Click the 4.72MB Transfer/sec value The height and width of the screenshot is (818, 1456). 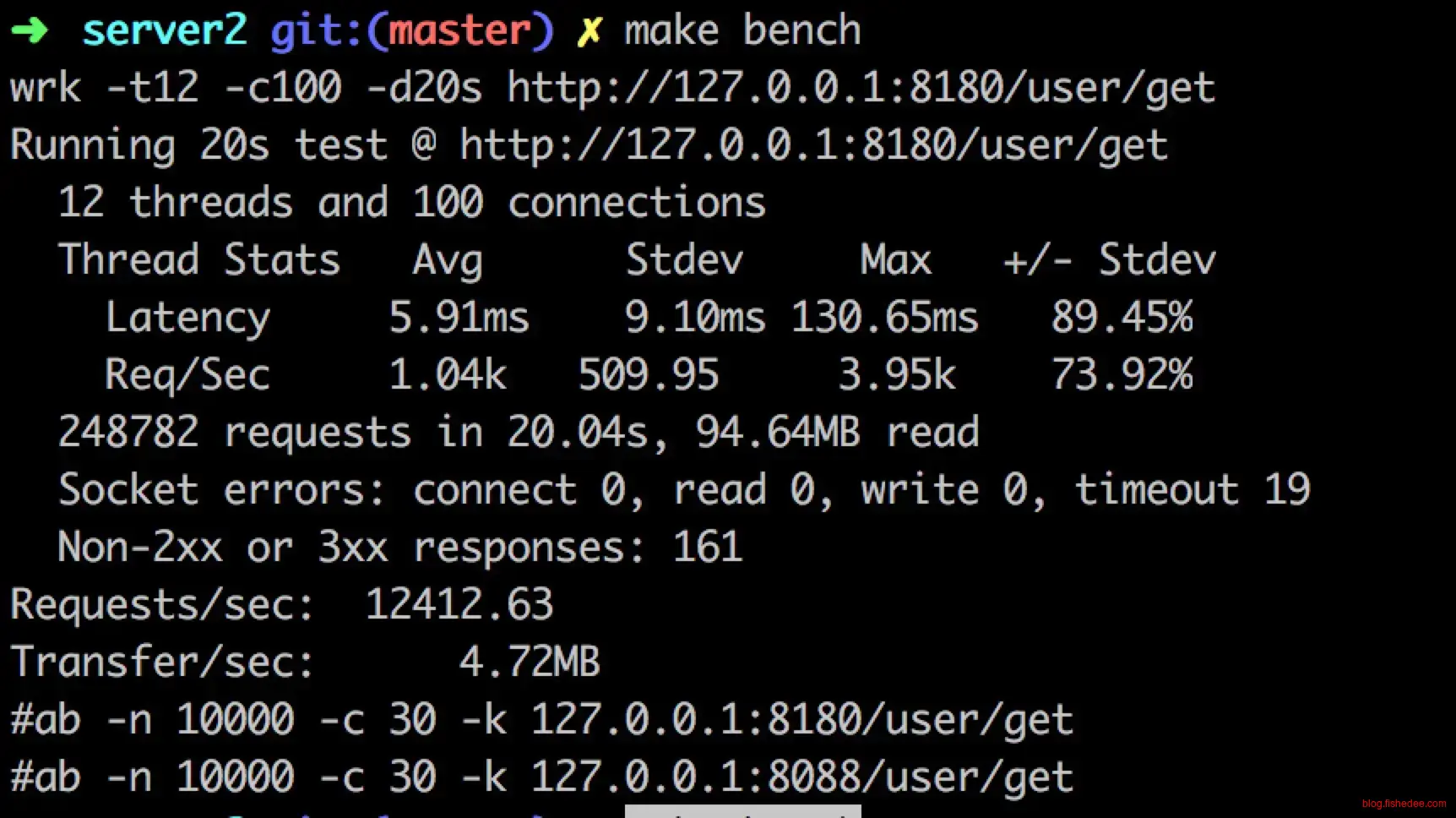[x=530, y=662]
